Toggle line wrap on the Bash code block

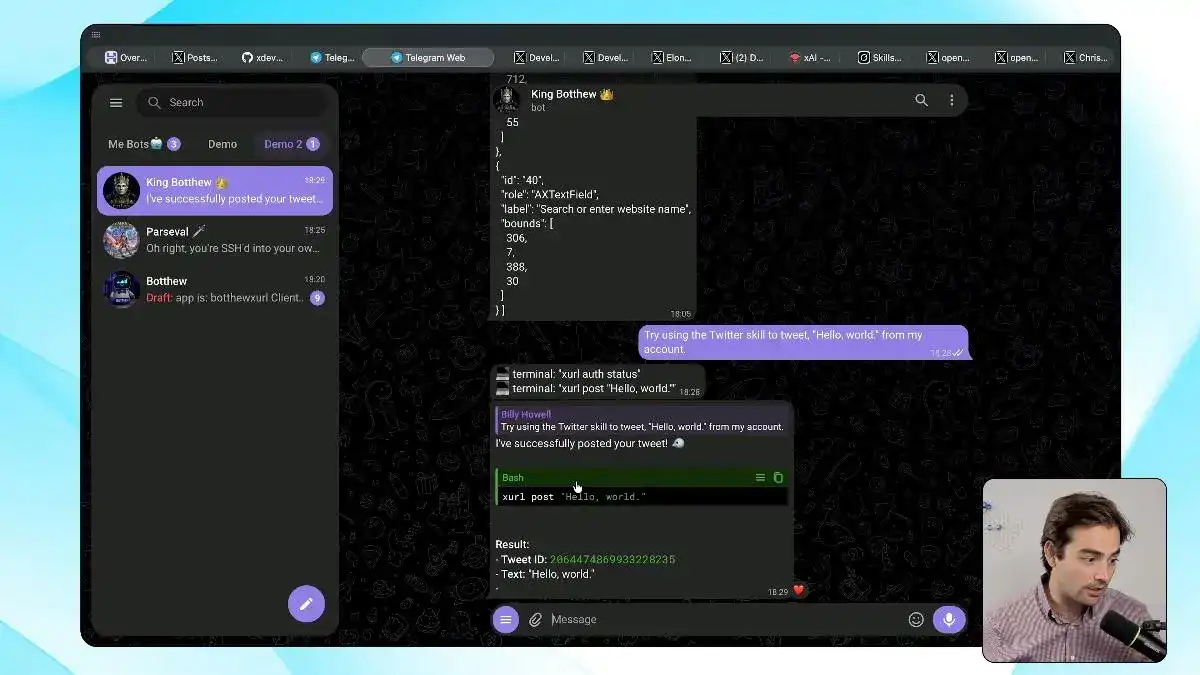pos(760,478)
